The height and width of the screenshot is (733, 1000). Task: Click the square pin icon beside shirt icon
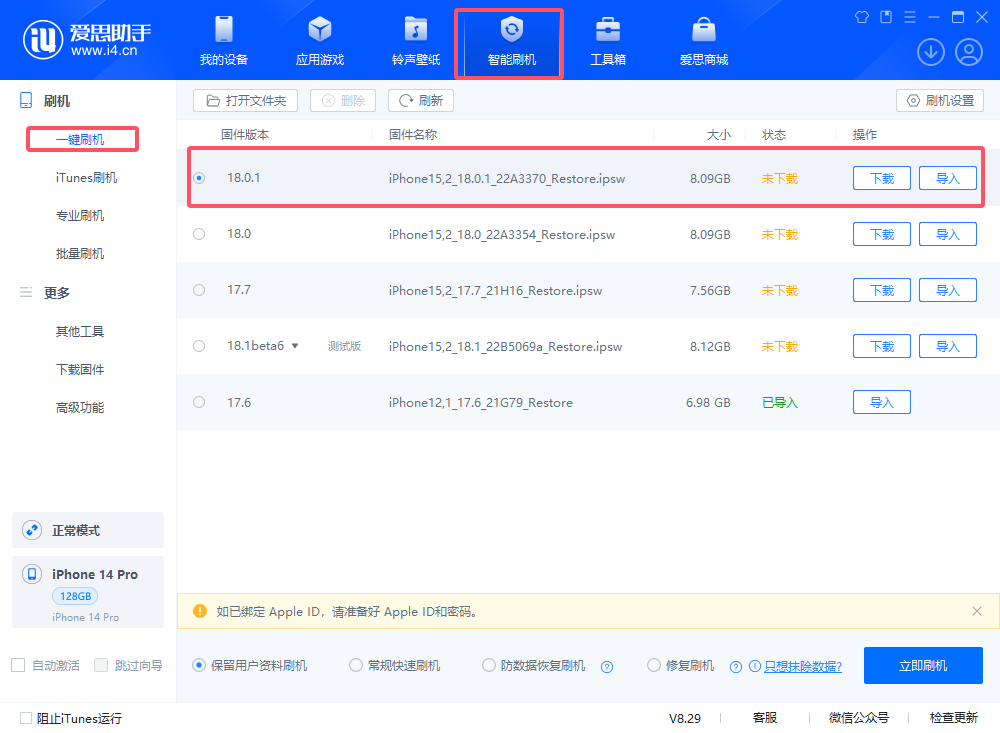click(886, 17)
